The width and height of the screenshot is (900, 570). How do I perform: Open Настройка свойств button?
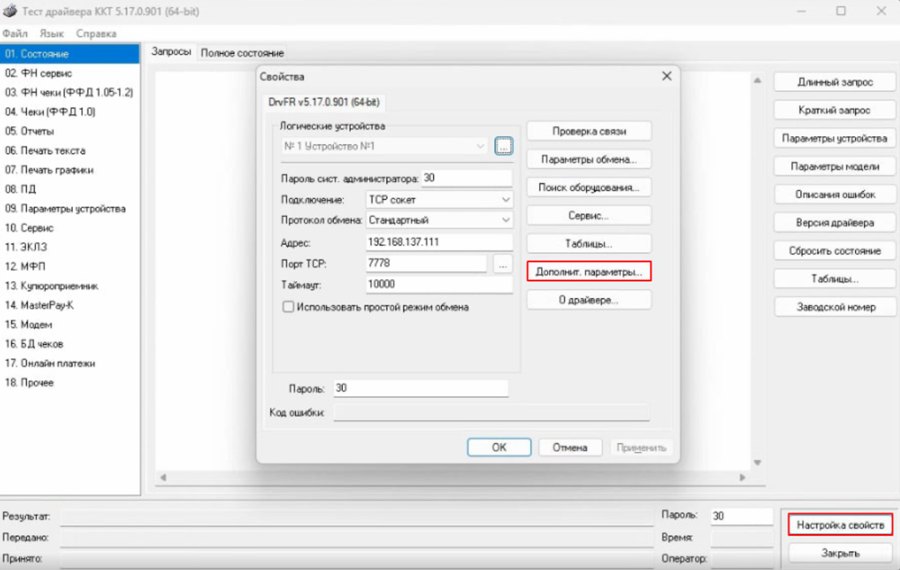tap(840, 525)
